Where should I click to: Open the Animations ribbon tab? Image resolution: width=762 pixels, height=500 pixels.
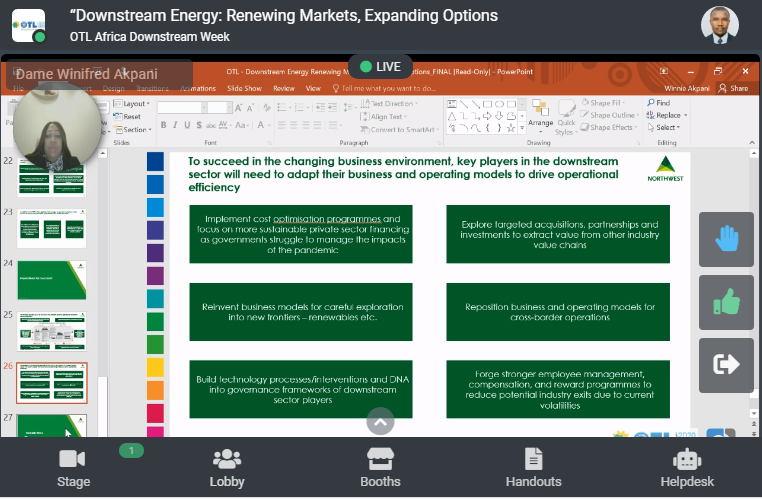coord(197,88)
